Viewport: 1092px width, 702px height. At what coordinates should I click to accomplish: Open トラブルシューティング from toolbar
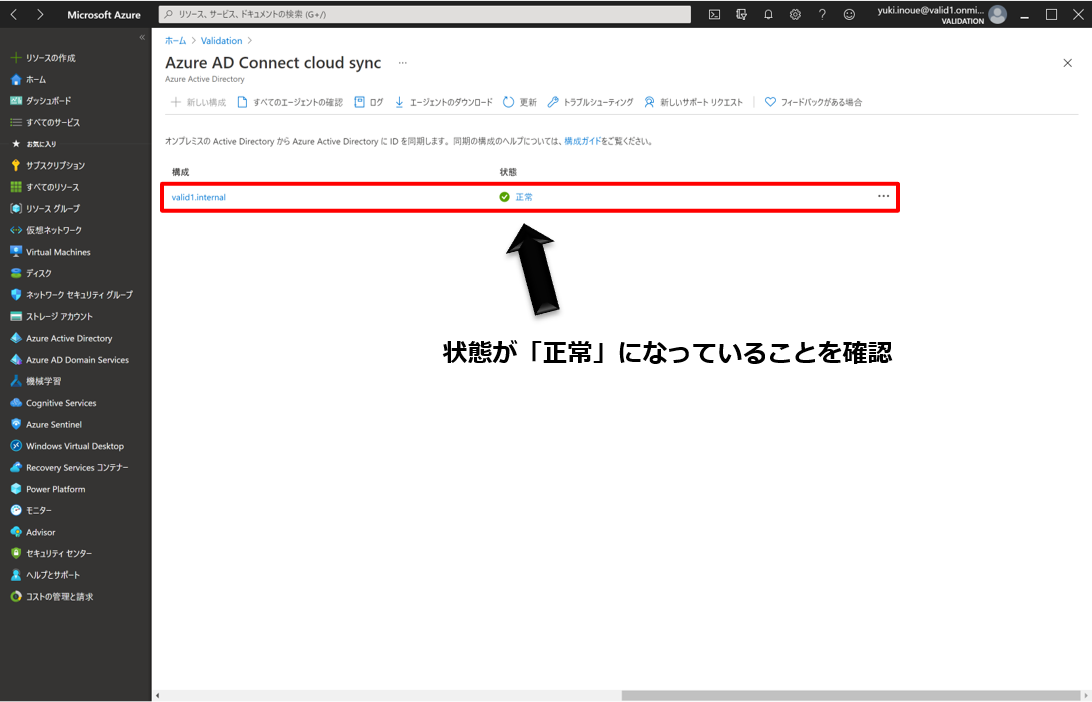pos(590,102)
